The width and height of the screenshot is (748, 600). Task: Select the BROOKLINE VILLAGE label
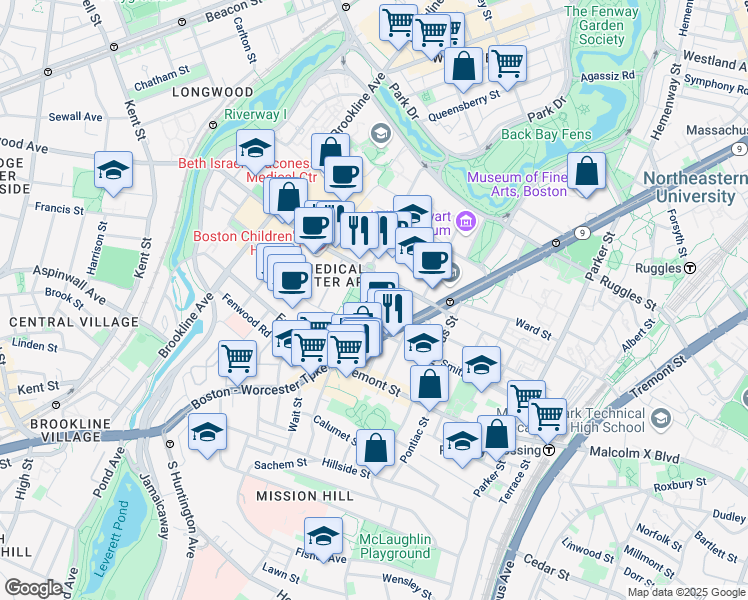[x=71, y=430]
